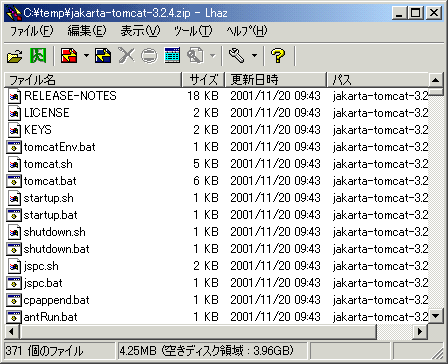448x364 pixels.
Task: Open the ツール(T) menu
Action: (x=193, y=31)
